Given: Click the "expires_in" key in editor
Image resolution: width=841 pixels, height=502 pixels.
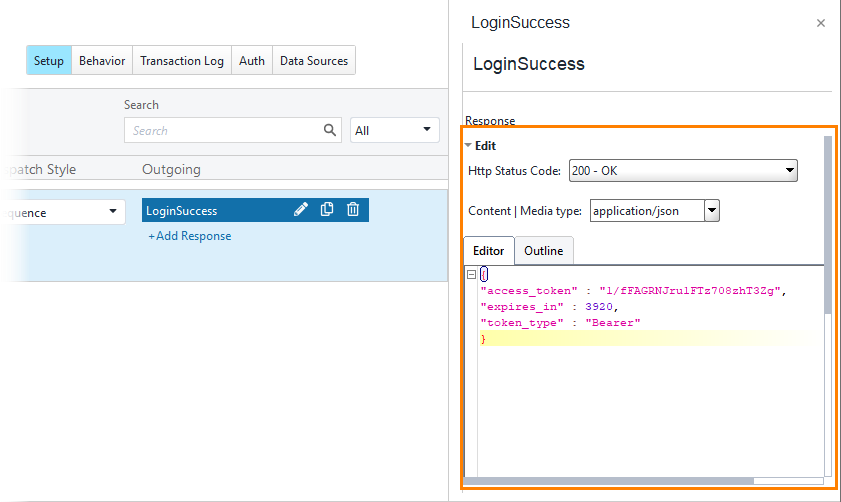Looking at the screenshot, I should [x=522, y=307].
